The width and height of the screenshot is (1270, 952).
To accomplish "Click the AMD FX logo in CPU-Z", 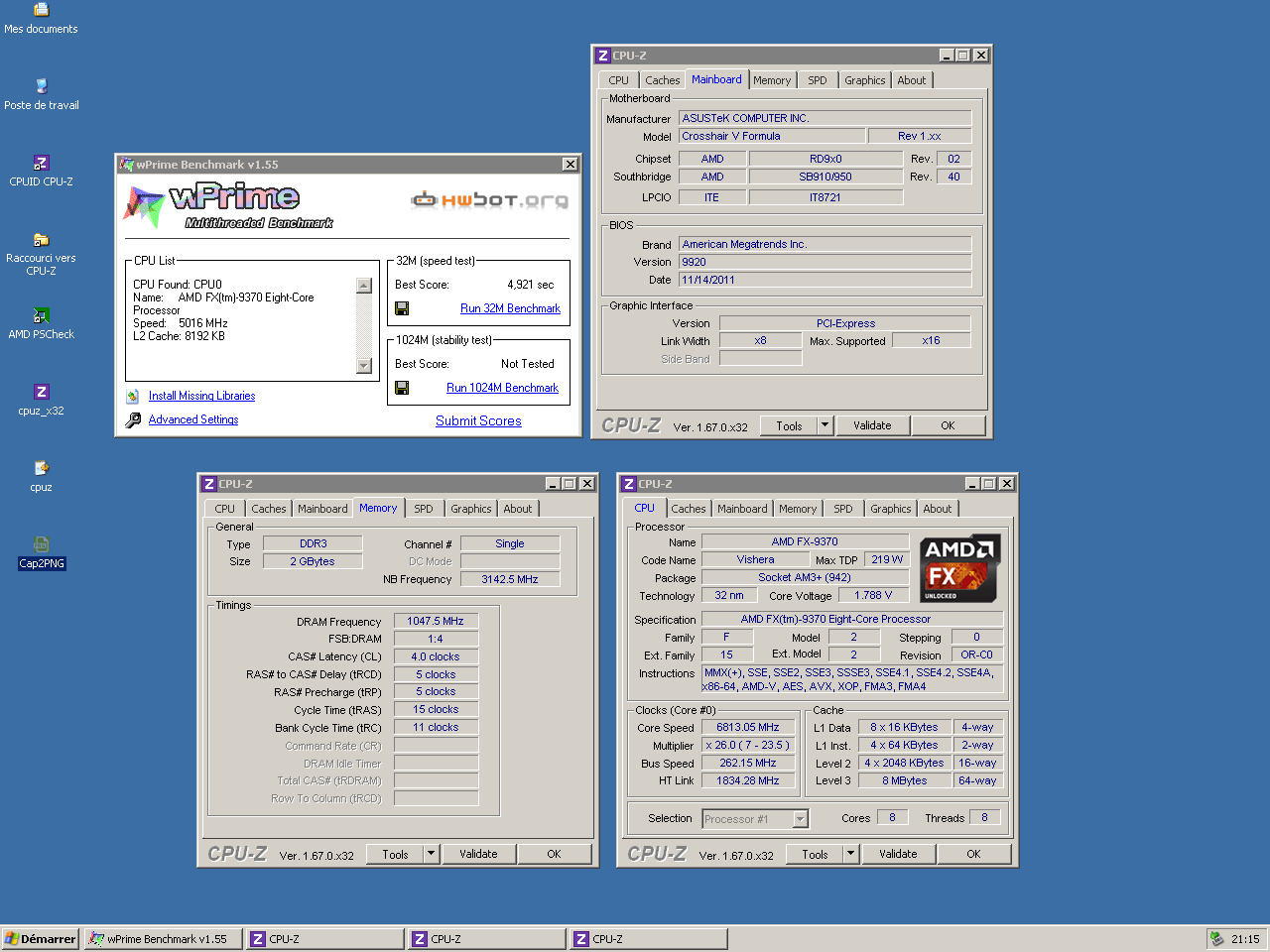I will [958, 569].
